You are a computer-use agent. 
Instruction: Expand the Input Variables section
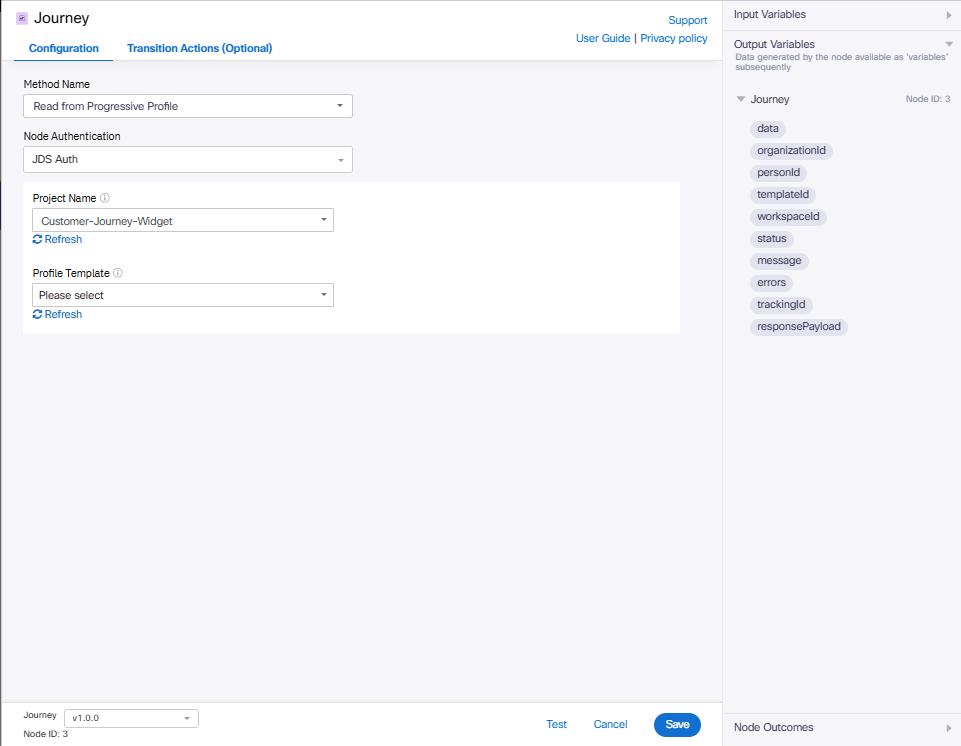pyautogui.click(x=949, y=15)
